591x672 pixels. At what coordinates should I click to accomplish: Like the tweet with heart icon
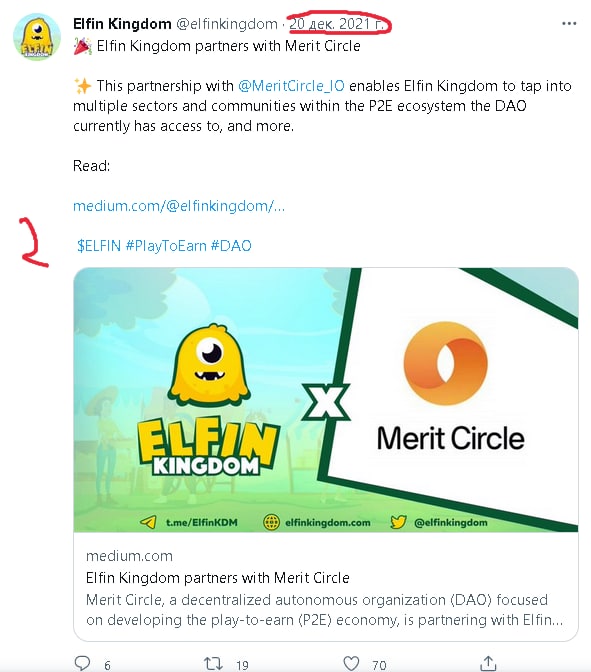click(351, 663)
